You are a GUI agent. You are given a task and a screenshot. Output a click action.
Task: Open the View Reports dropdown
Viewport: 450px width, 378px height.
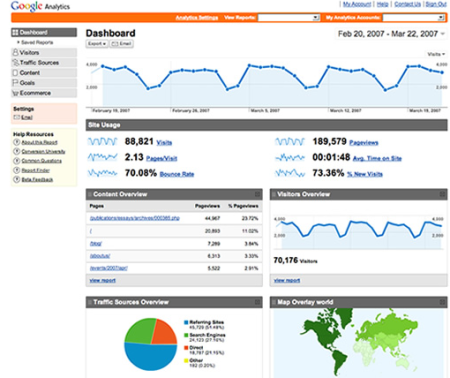pyautogui.click(x=289, y=17)
